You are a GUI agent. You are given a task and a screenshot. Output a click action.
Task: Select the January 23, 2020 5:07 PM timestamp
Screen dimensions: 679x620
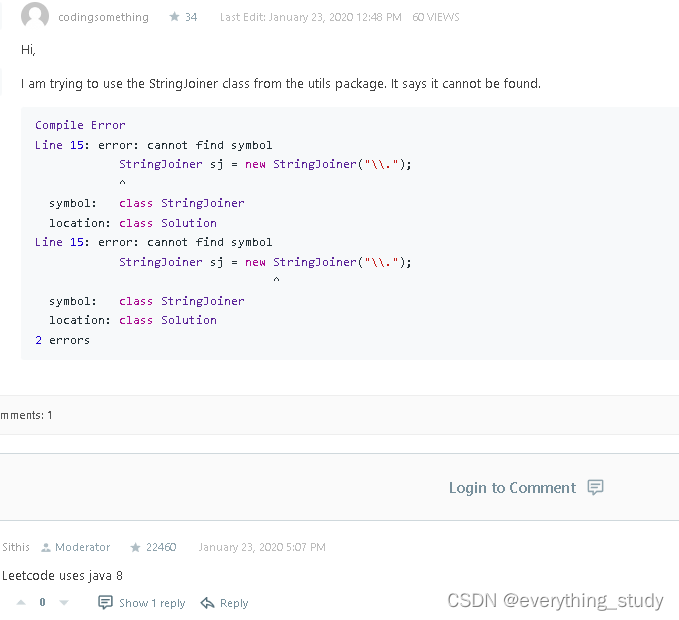point(262,547)
